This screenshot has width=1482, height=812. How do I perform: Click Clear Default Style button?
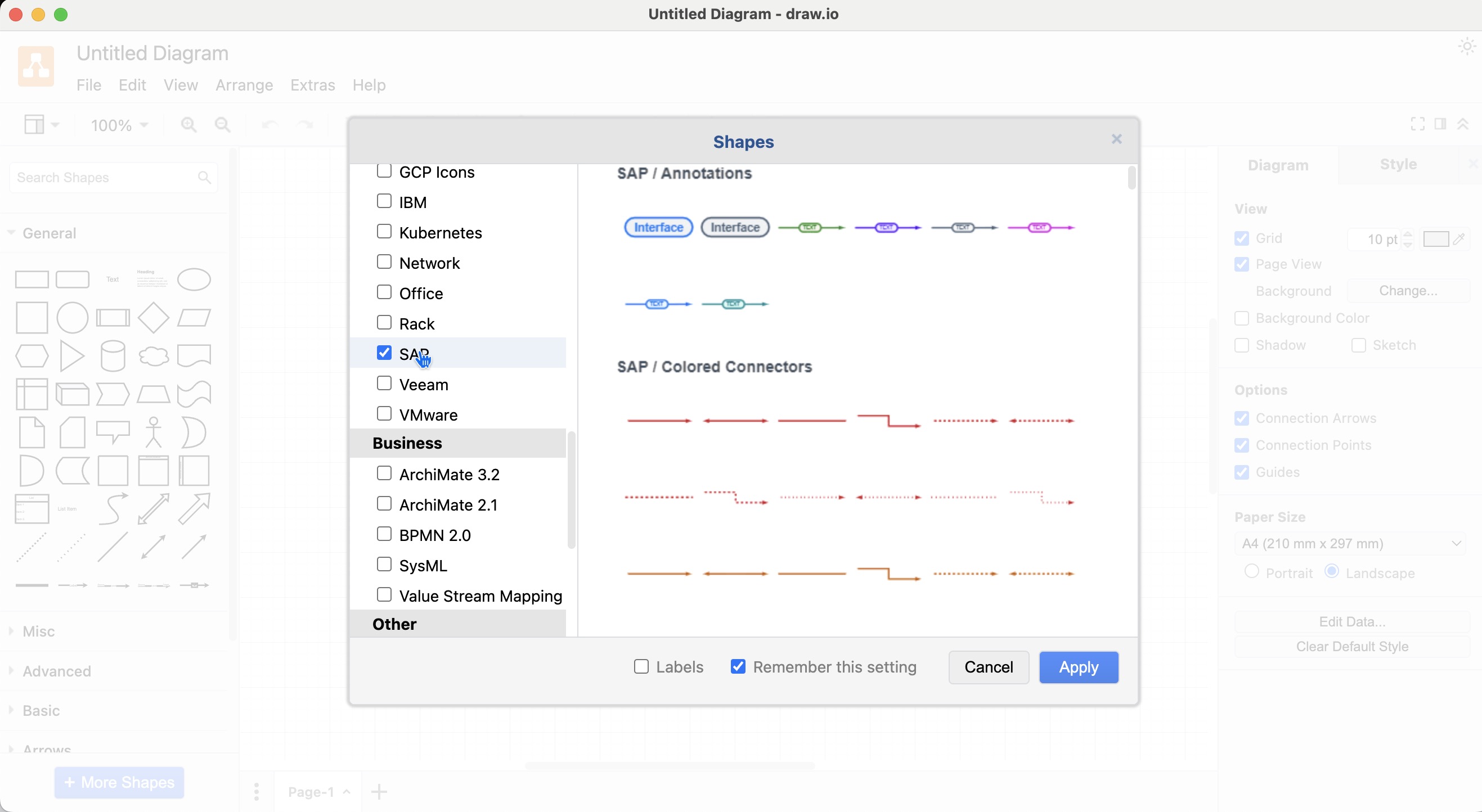point(1352,646)
